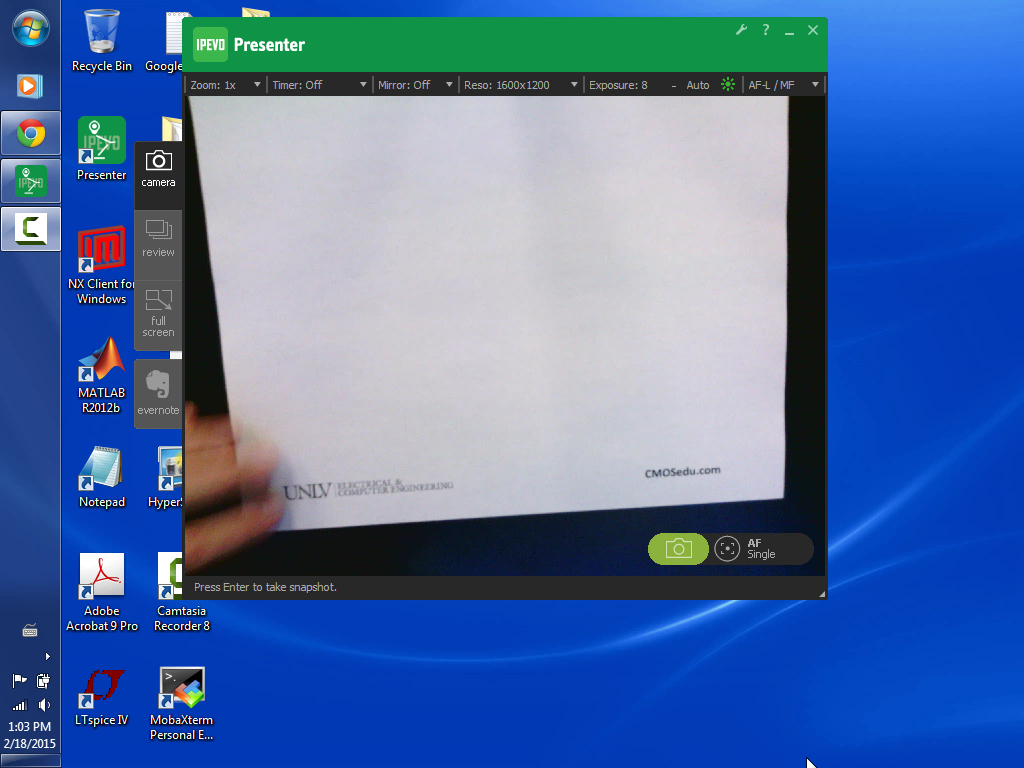Open help with the question mark icon
1024x768 pixels.
coord(766,30)
